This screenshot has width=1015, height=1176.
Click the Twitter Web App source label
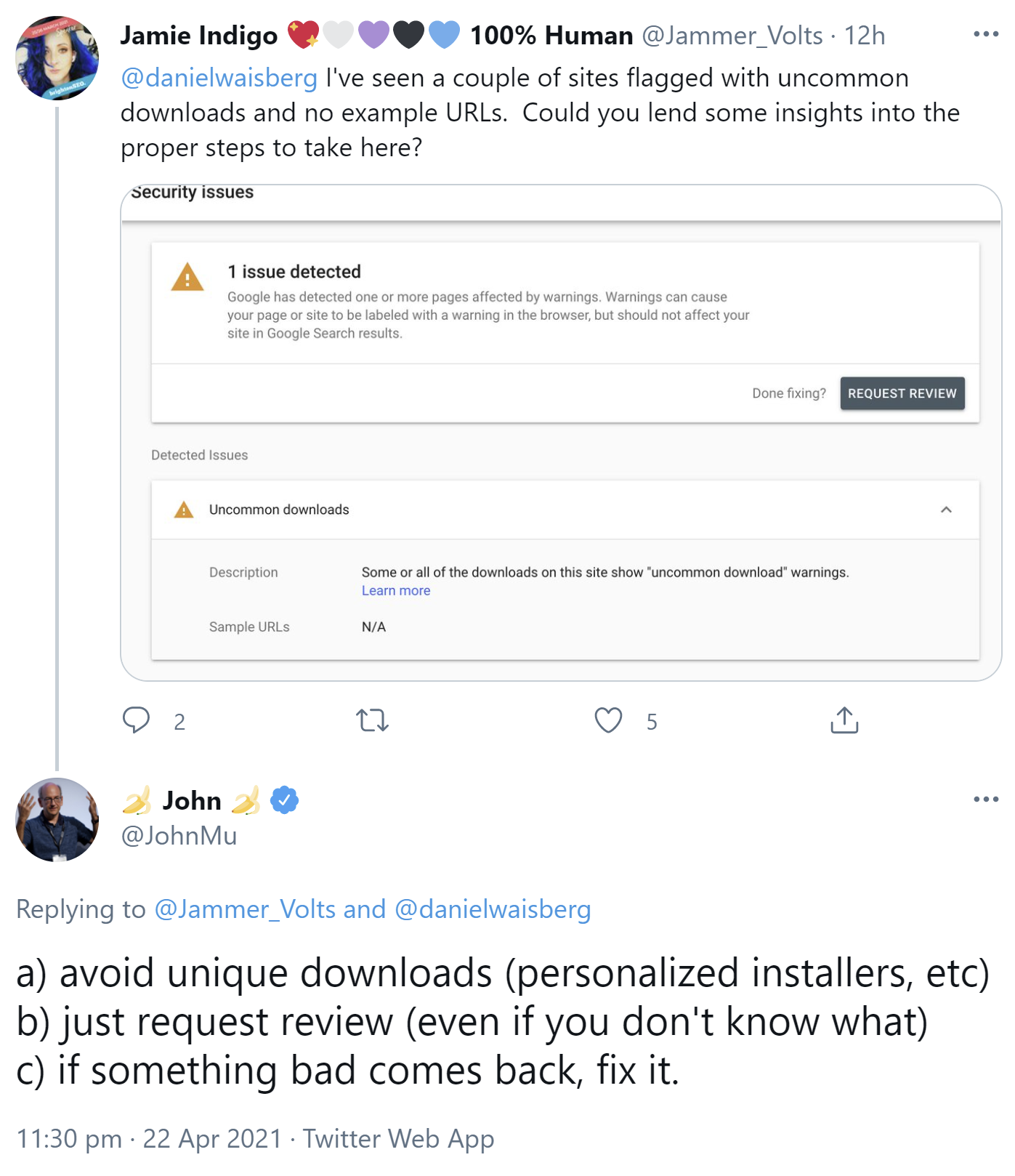click(x=398, y=1138)
